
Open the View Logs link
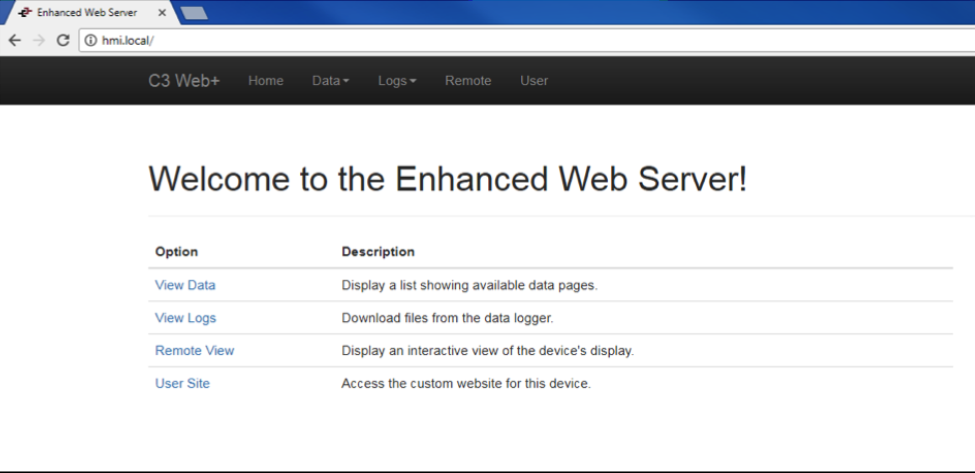coord(185,318)
